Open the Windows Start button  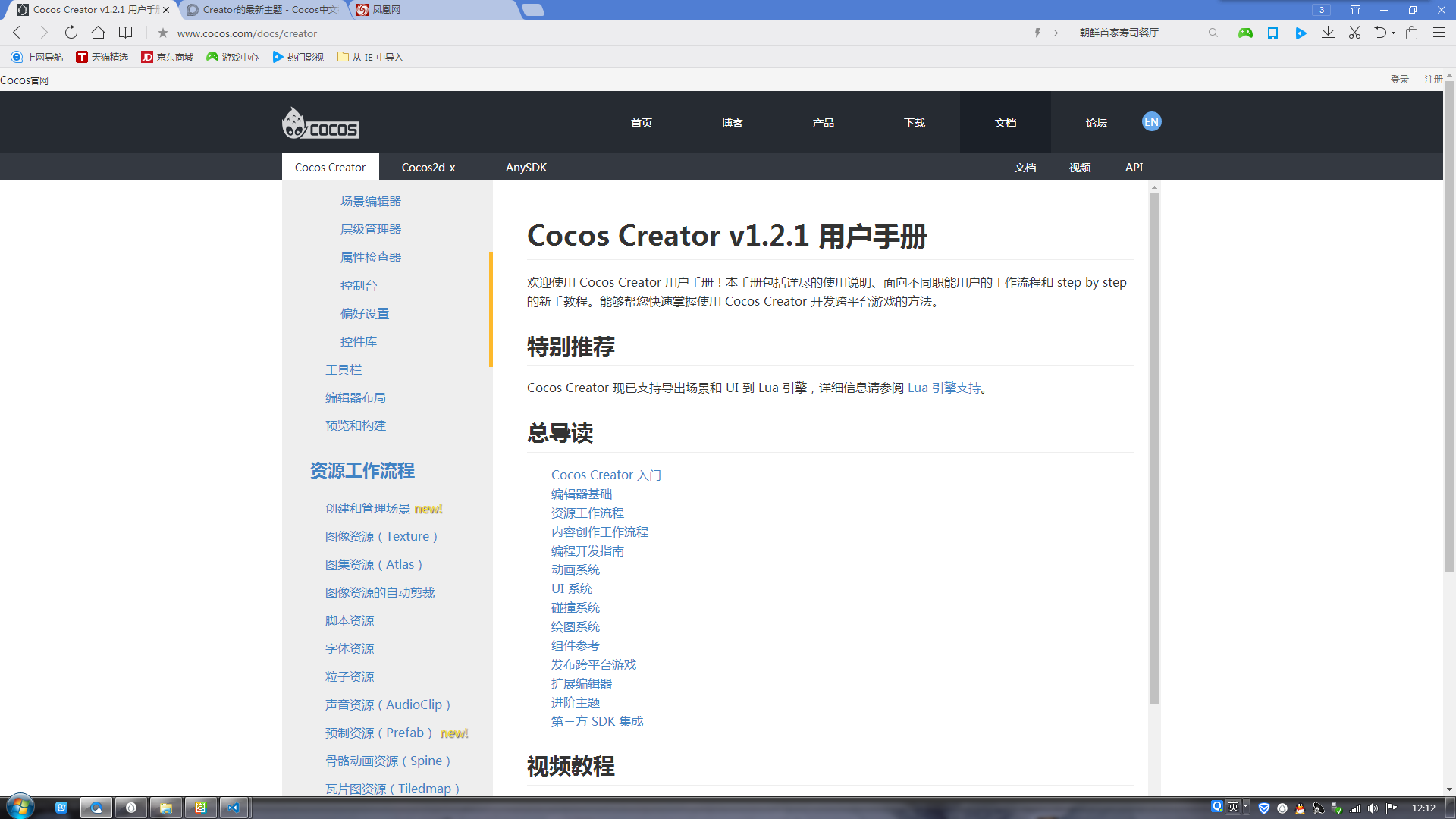coord(20,807)
